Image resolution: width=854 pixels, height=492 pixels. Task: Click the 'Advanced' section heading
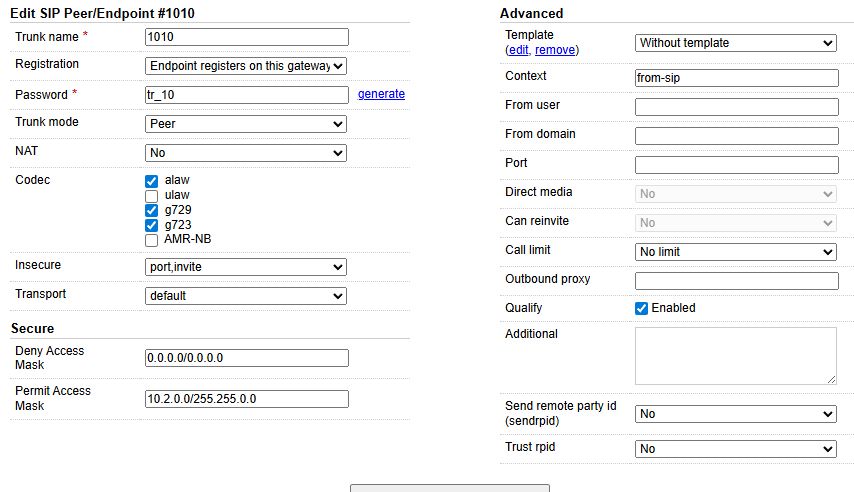532,14
